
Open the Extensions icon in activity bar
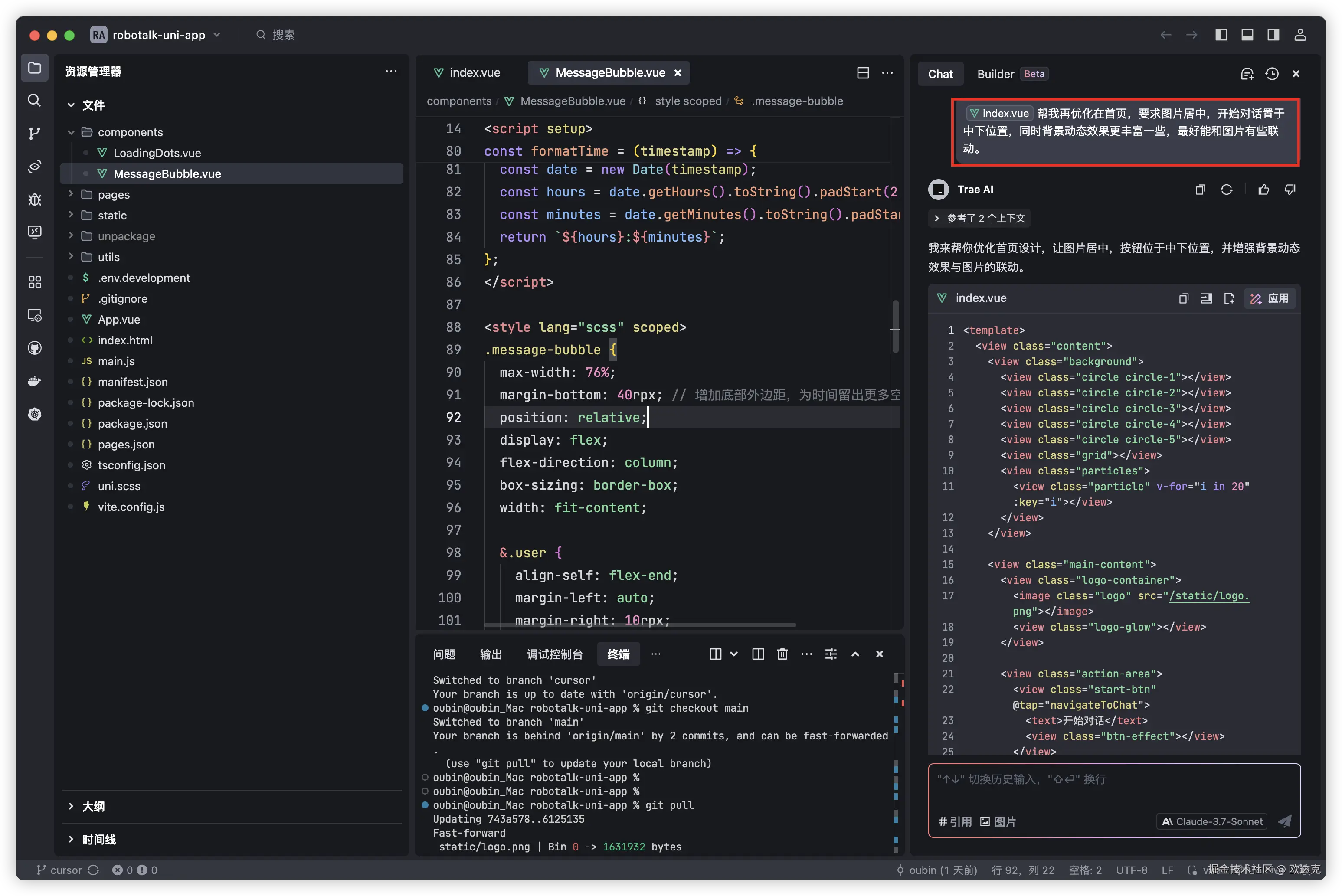pyautogui.click(x=34, y=282)
